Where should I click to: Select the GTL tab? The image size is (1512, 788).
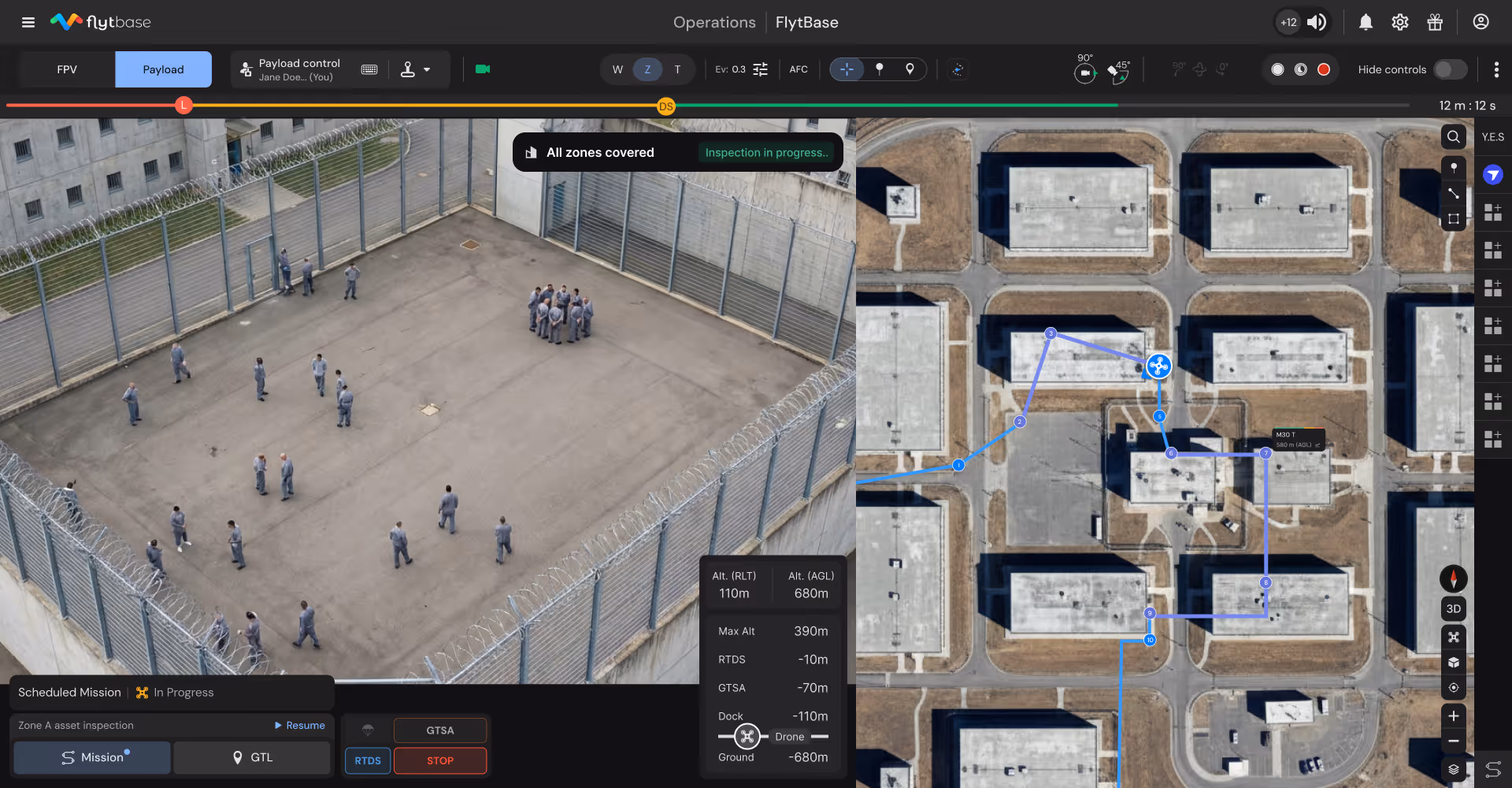252,757
